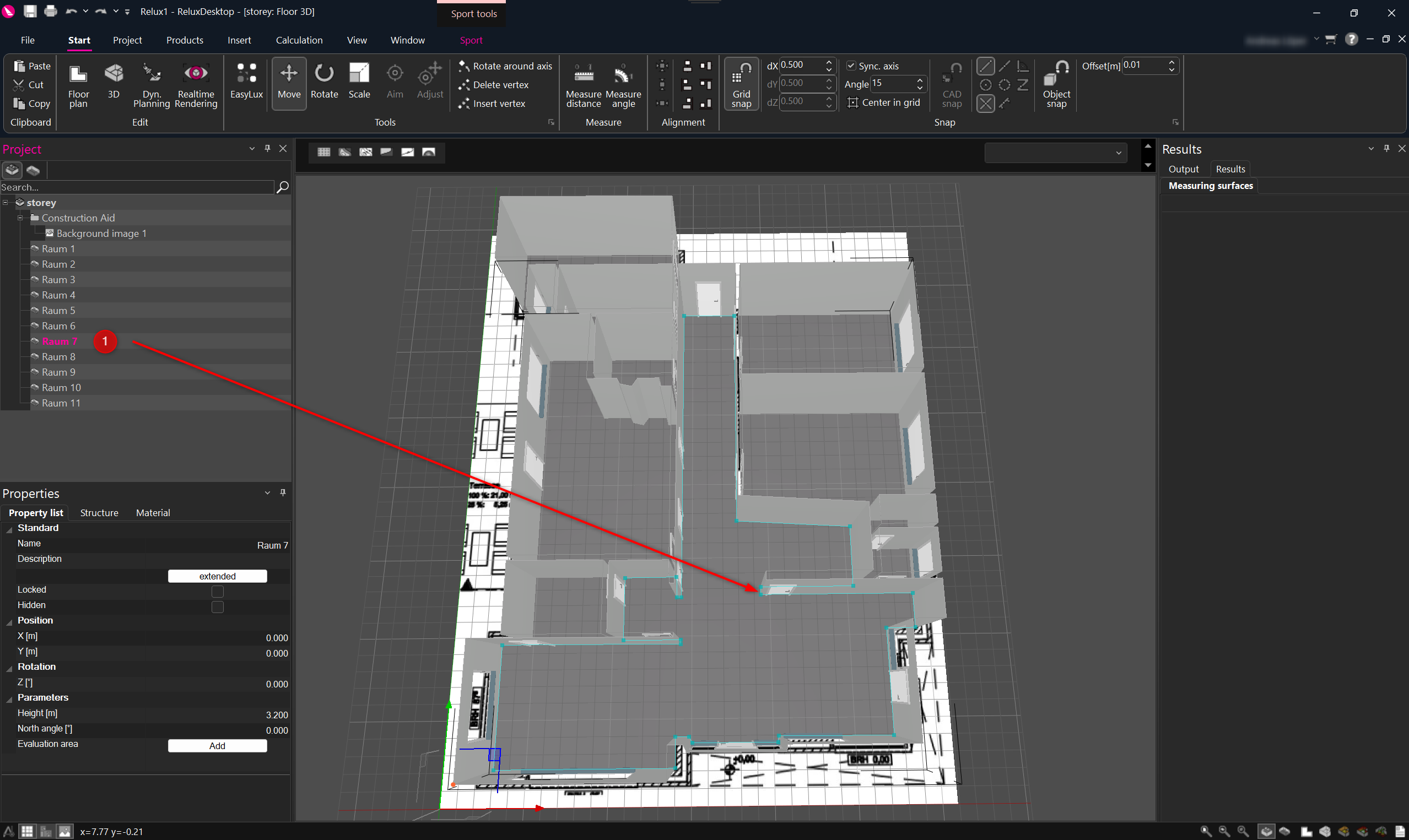Collapse the Rotation properties section
The image size is (1409, 840).
(x=9, y=669)
